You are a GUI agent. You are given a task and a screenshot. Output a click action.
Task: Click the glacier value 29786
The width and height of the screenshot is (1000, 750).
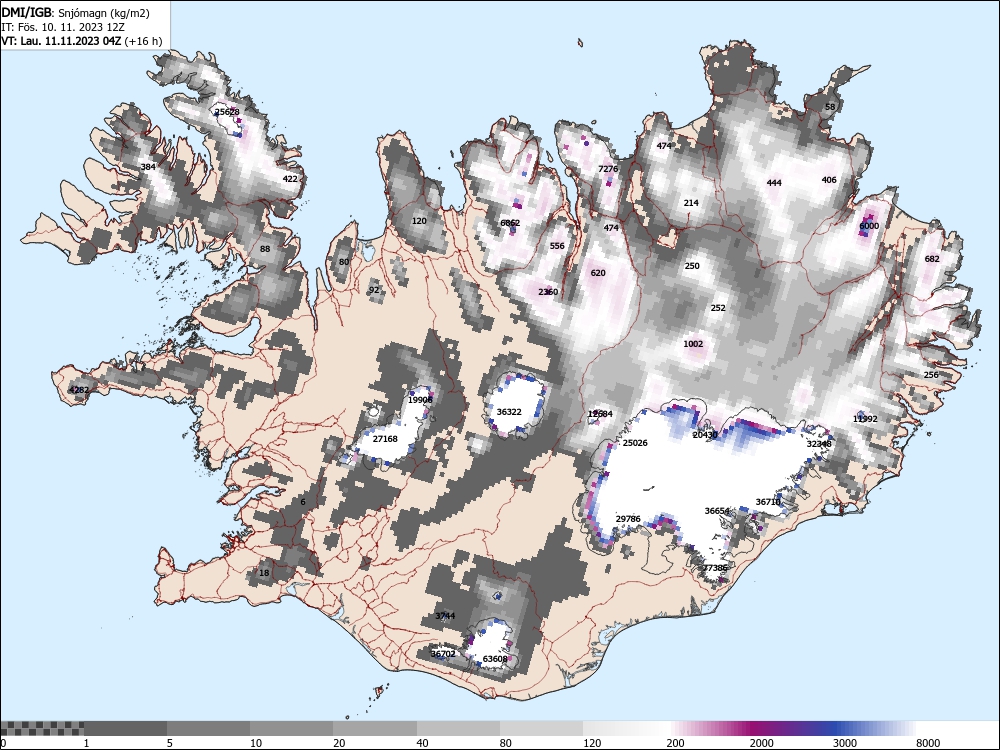tap(628, 518)
